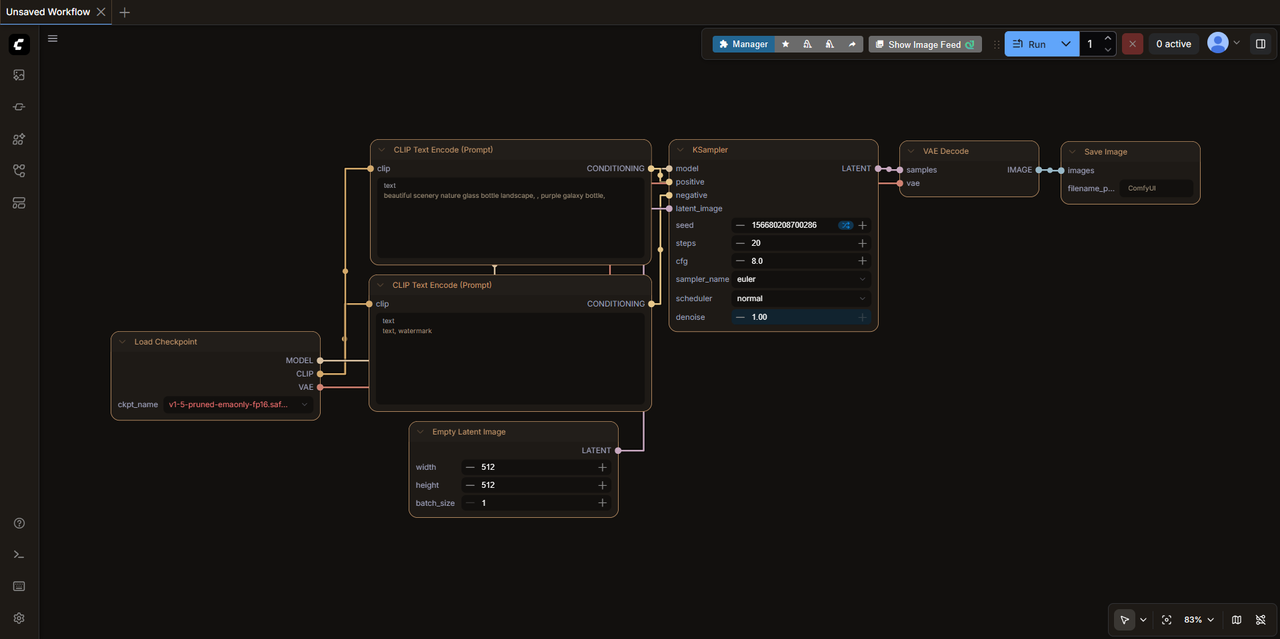The height and width of the screenshot is (639, 1280).
Task: Open the help center icon
Action: coord(19,523)
